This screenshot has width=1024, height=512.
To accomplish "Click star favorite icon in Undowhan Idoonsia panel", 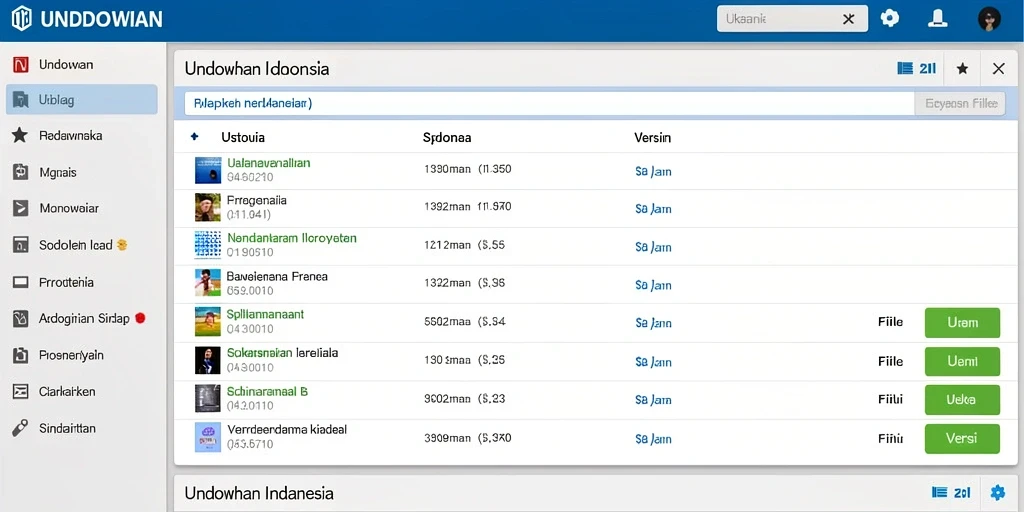I will point(962,69).
